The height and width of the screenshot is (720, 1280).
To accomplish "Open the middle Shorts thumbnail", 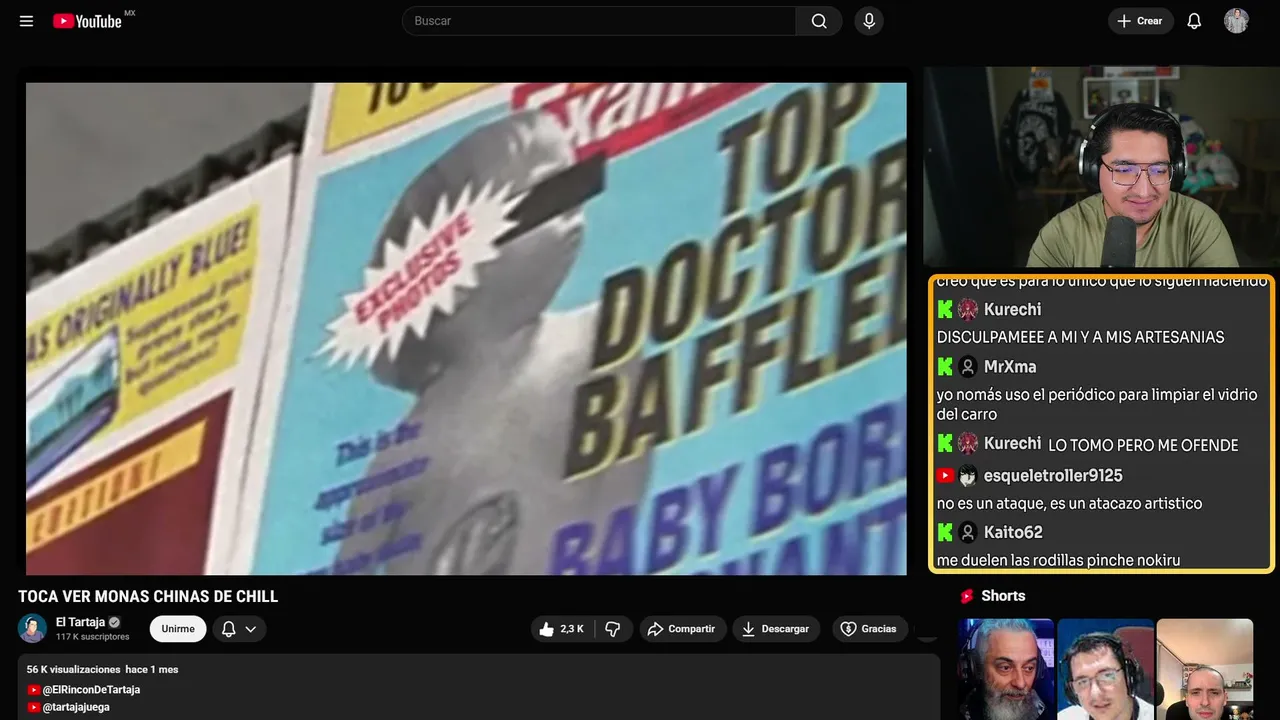I will click(1105, 669).
